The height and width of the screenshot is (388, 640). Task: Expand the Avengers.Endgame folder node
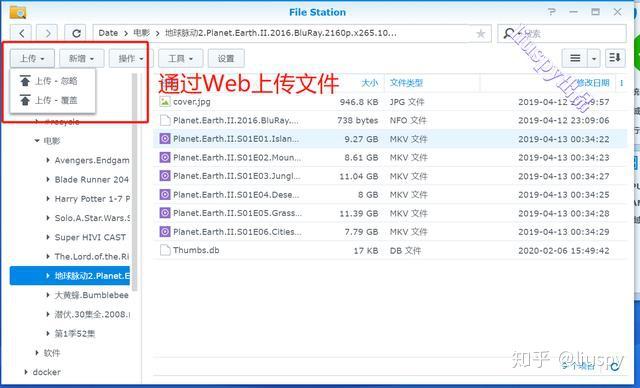tap(48, 160)
